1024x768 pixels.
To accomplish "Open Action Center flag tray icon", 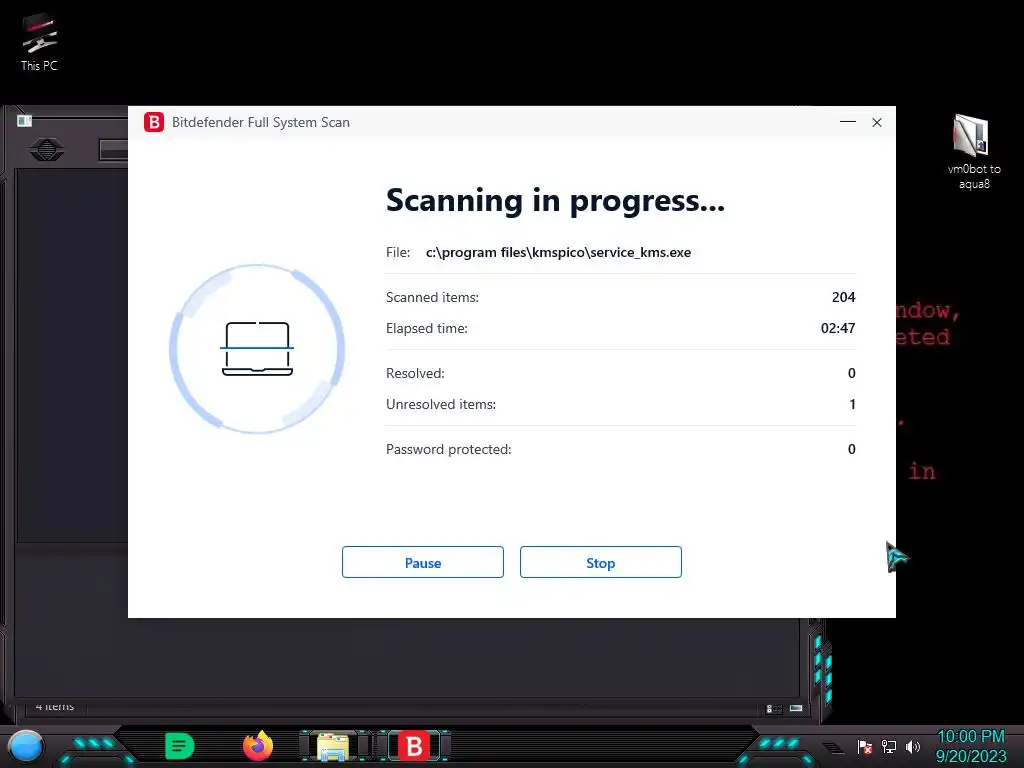I will coord(865,747).
